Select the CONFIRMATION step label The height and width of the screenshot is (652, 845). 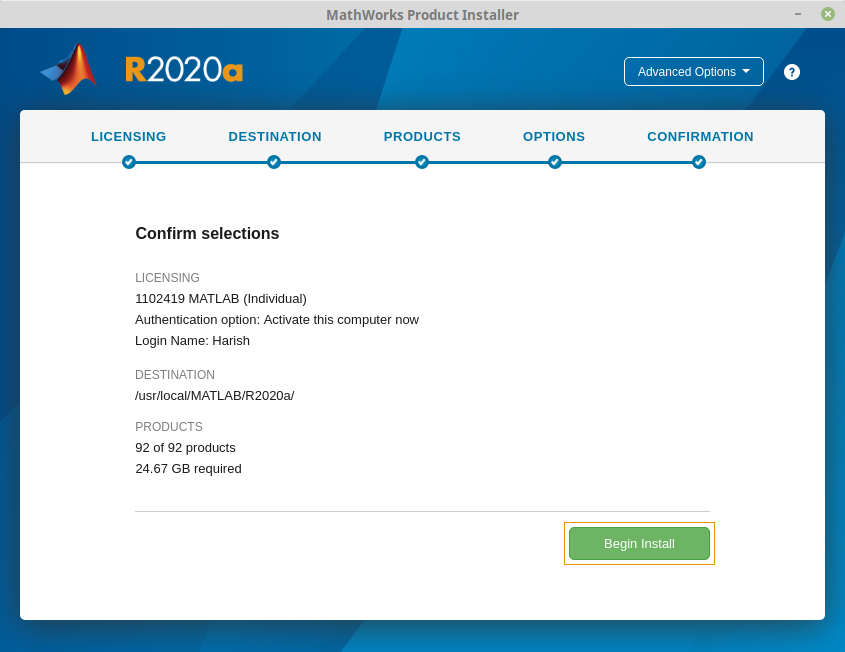click(700, 137)
